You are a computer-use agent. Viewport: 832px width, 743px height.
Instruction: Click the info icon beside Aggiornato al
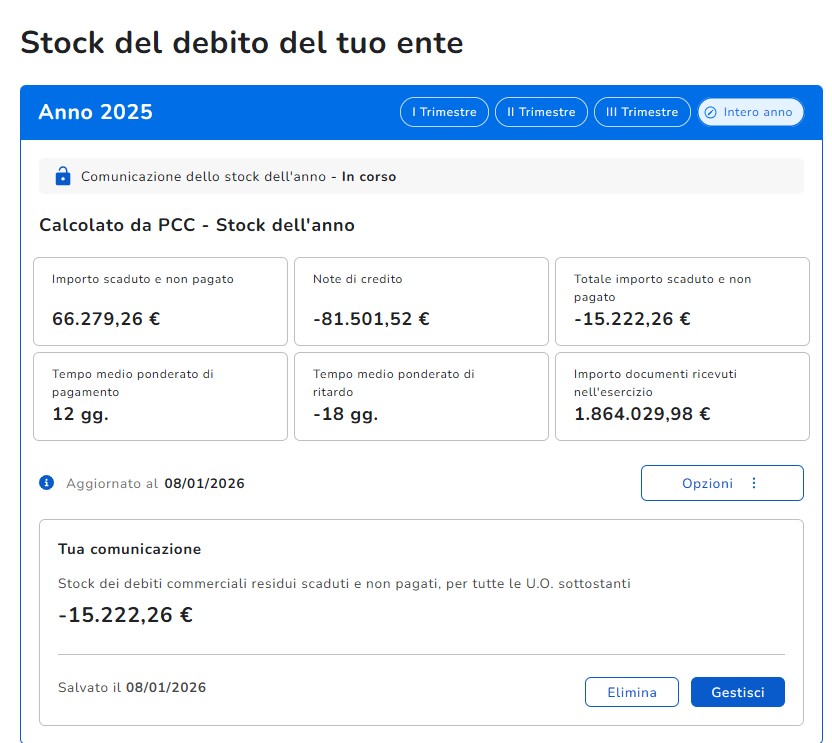pos(46,483)
